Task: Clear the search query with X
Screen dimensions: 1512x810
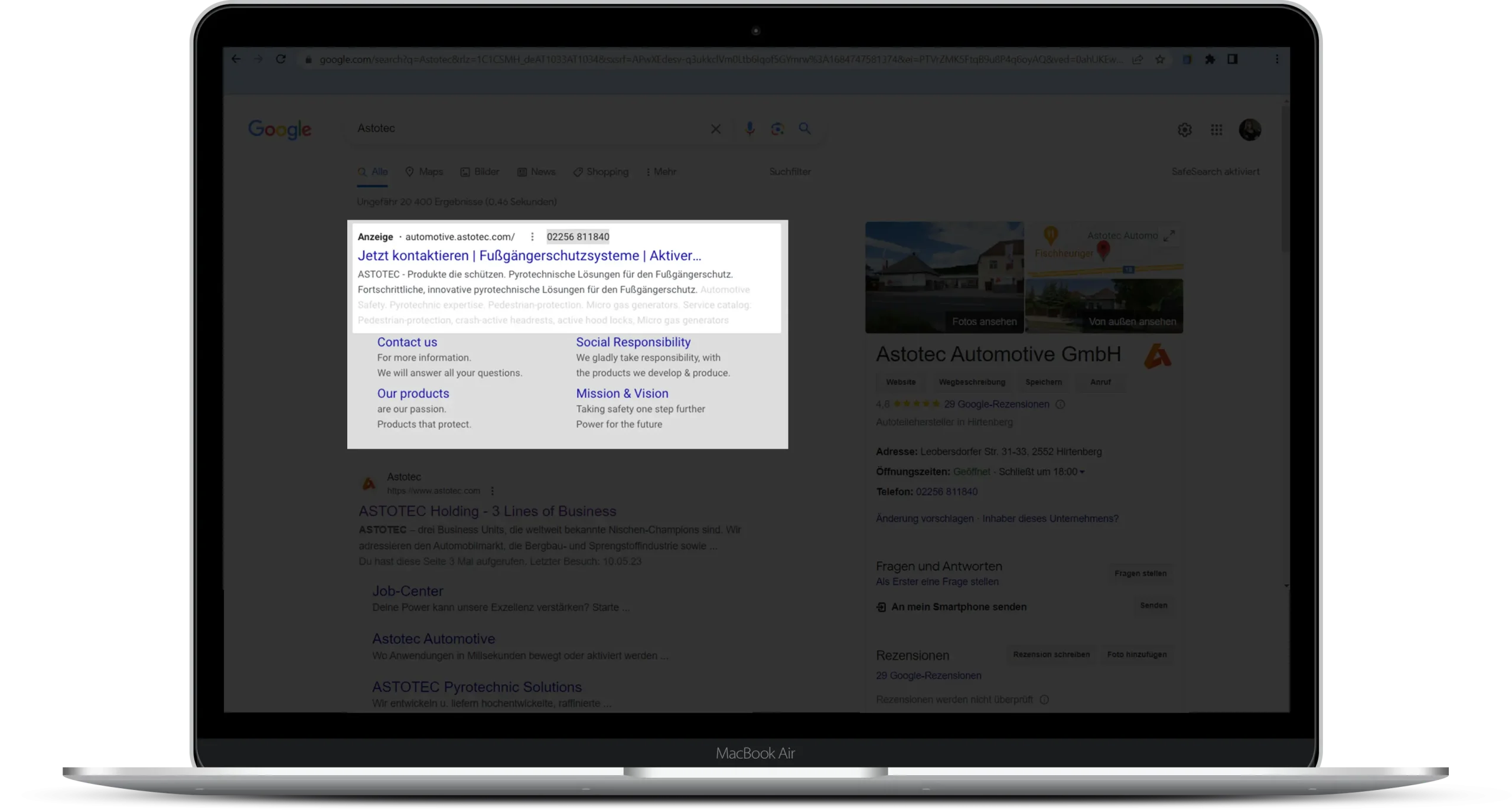Action: (715, 129)
